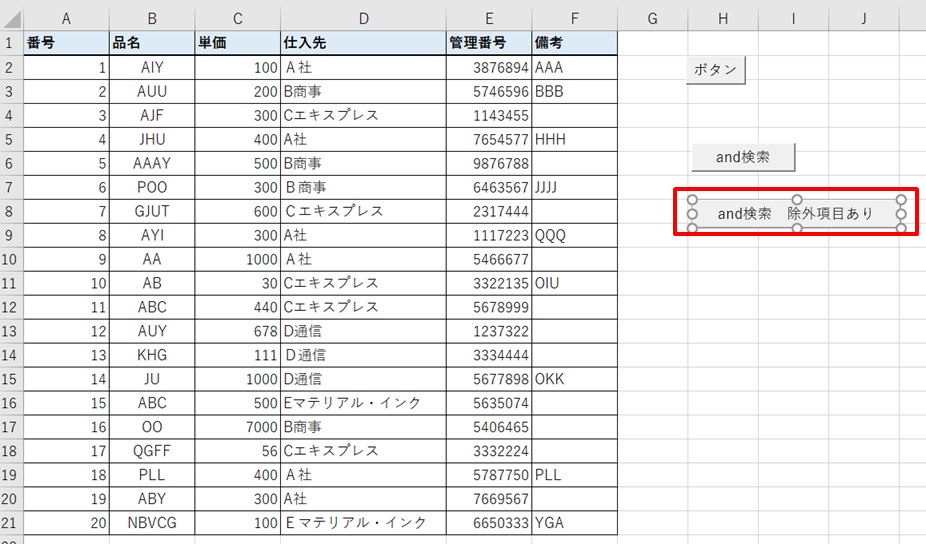This screenshot has width=926, height=544.
Task: Click the 品名 header cell
Action: [x=152, y=43]
